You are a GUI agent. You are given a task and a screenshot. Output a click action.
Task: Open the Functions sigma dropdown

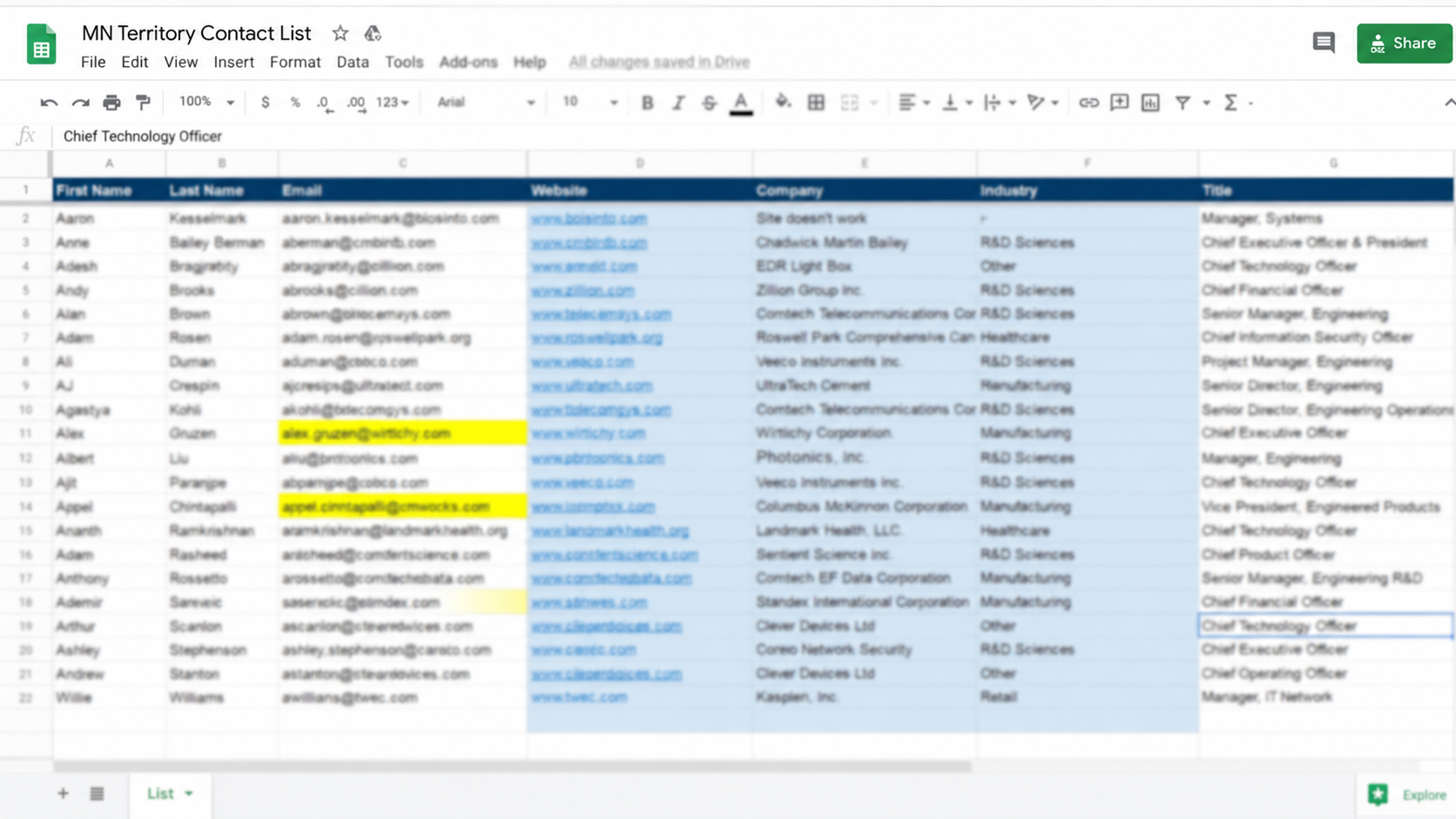click(1237, 103)
